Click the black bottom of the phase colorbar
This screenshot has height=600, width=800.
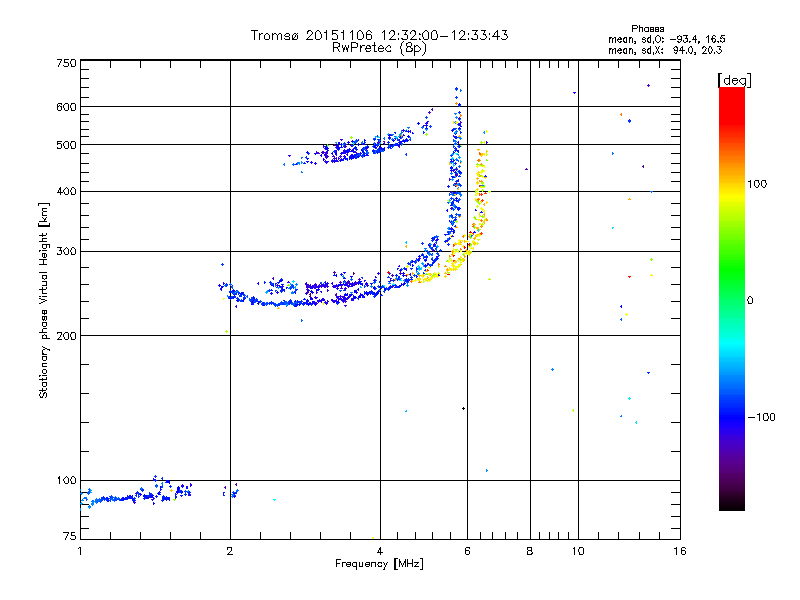732,503
